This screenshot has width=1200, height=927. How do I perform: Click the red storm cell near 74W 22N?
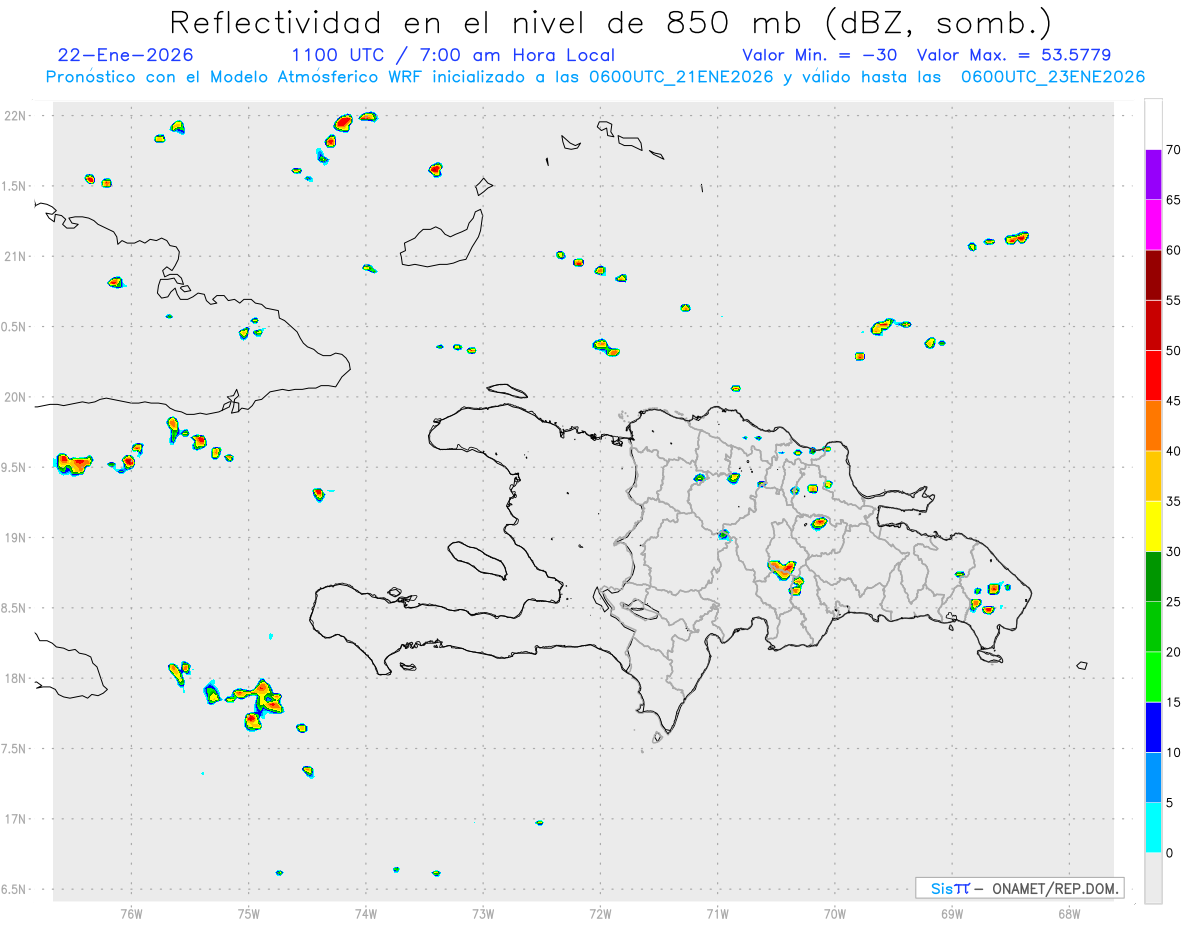pyautogui.click(x=343, y=123)
